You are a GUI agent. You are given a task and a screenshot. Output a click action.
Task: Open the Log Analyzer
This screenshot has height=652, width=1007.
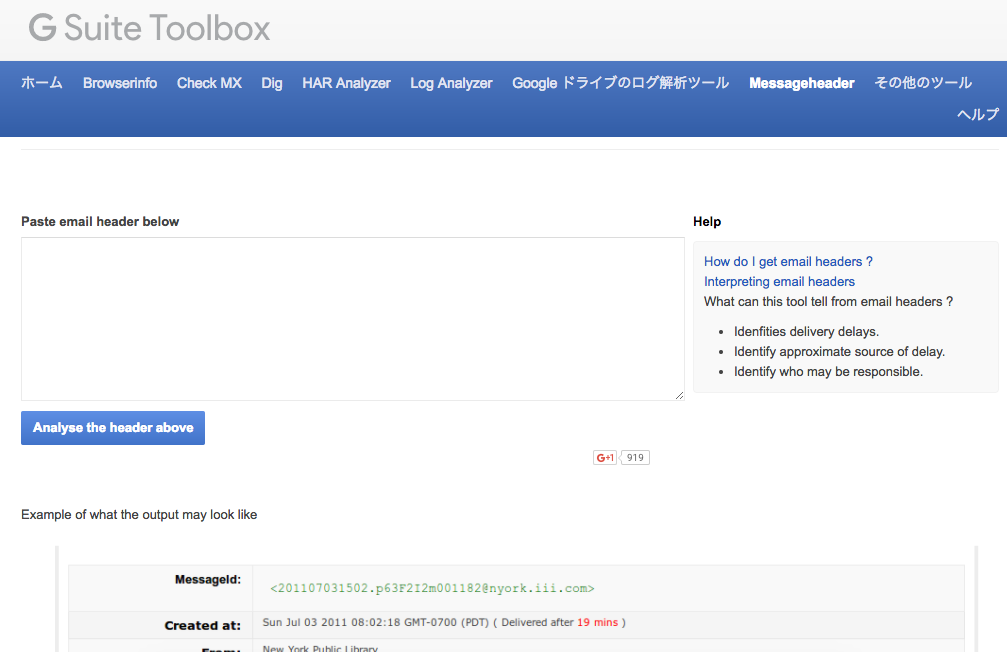point(451,83)
